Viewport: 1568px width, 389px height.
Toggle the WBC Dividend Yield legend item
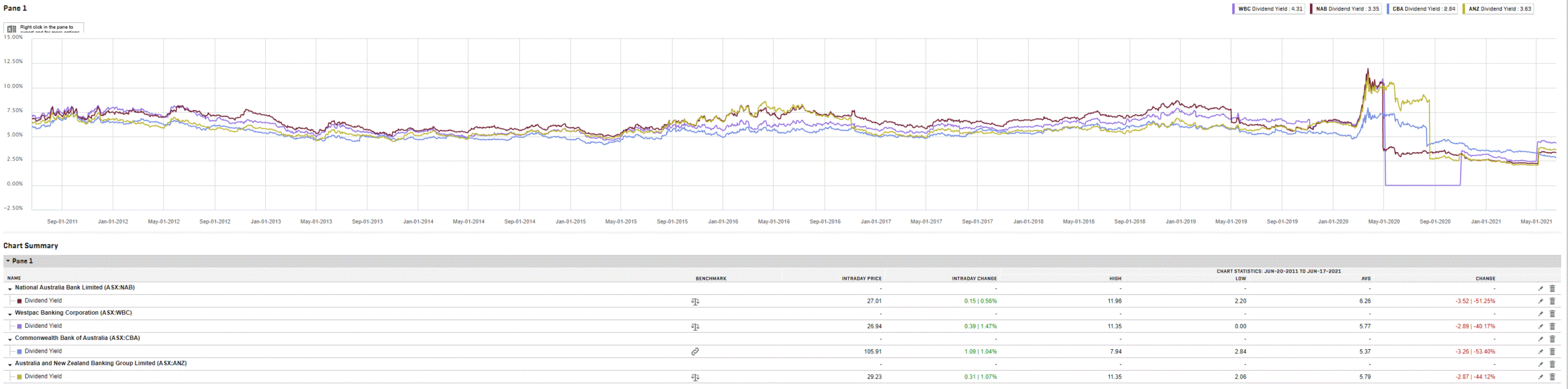click(x=1268, y=9)
